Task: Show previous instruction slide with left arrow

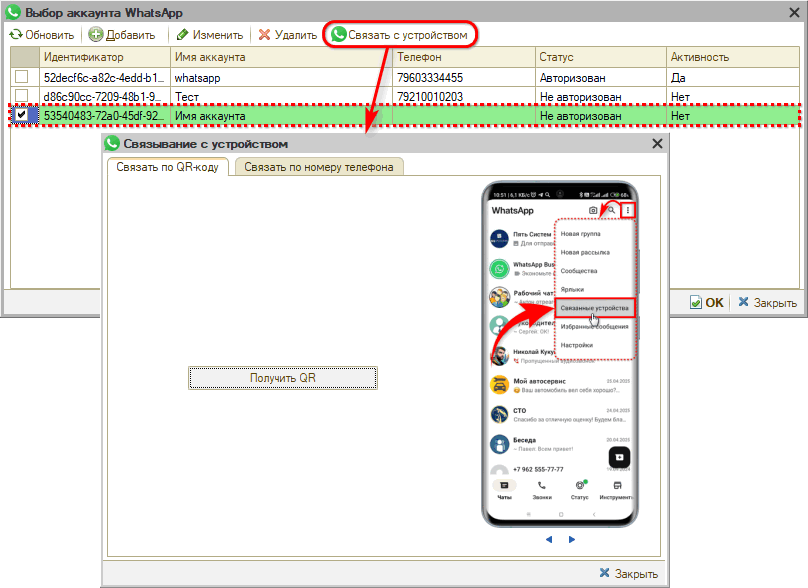Action: pyautogui.click(x=549, y=540)
